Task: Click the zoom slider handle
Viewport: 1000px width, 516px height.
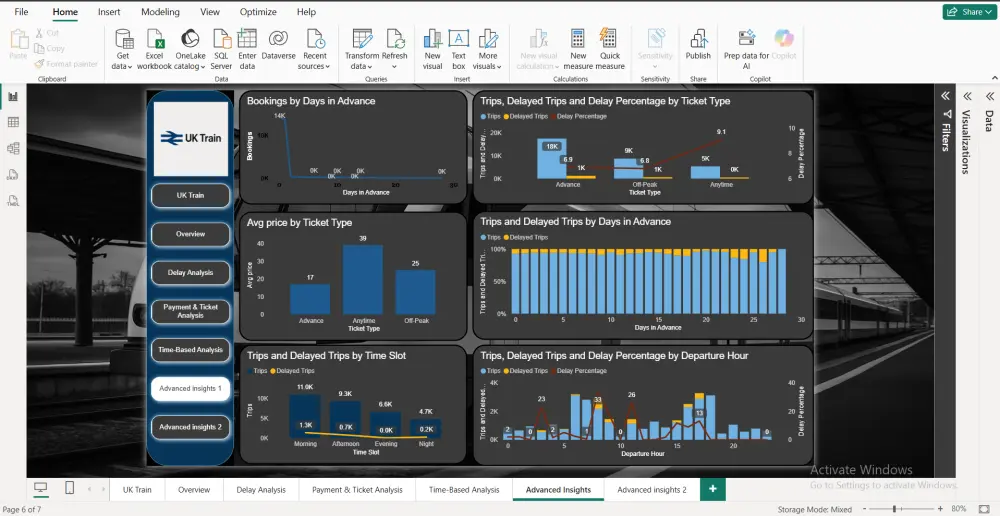Action: click(895, 509)
